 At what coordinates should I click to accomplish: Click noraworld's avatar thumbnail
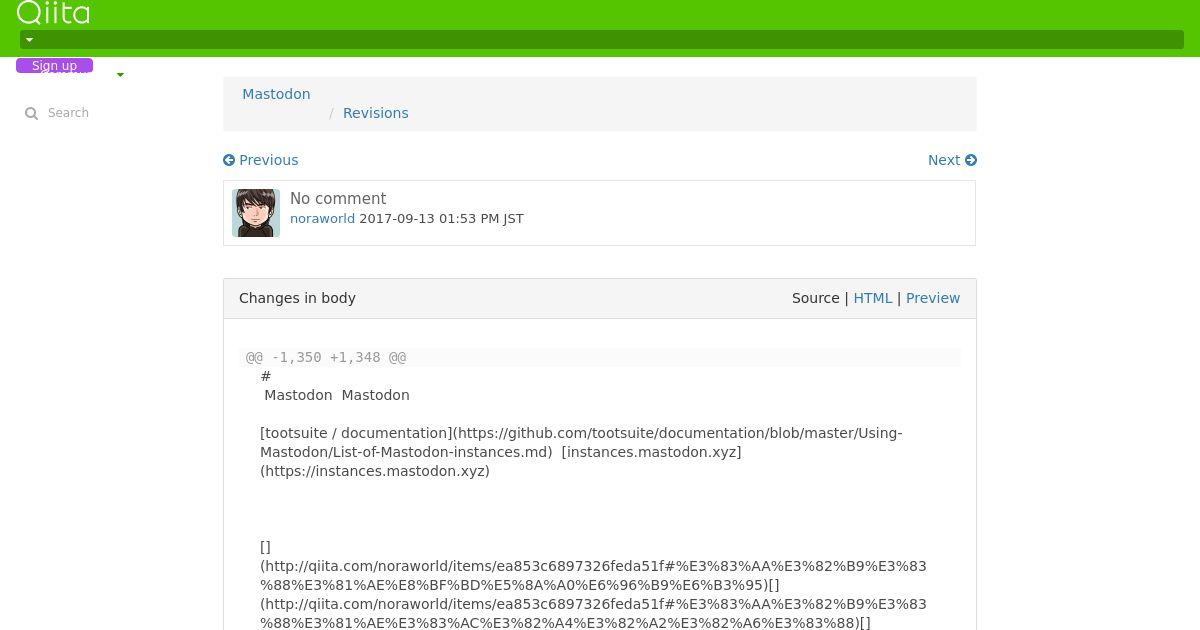(256, 213)
